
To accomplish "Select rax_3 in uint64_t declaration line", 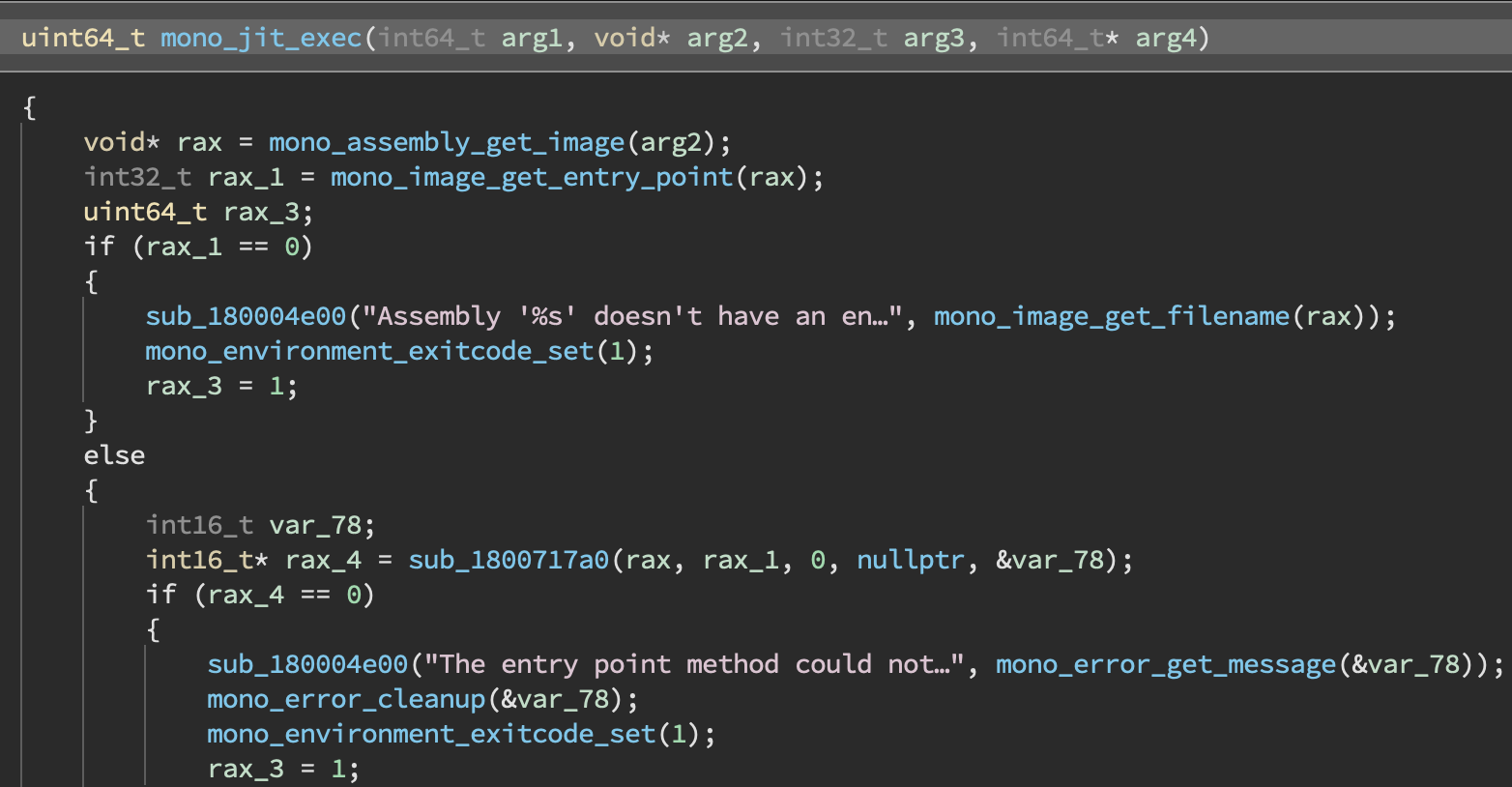I will (x=261, y=212).
